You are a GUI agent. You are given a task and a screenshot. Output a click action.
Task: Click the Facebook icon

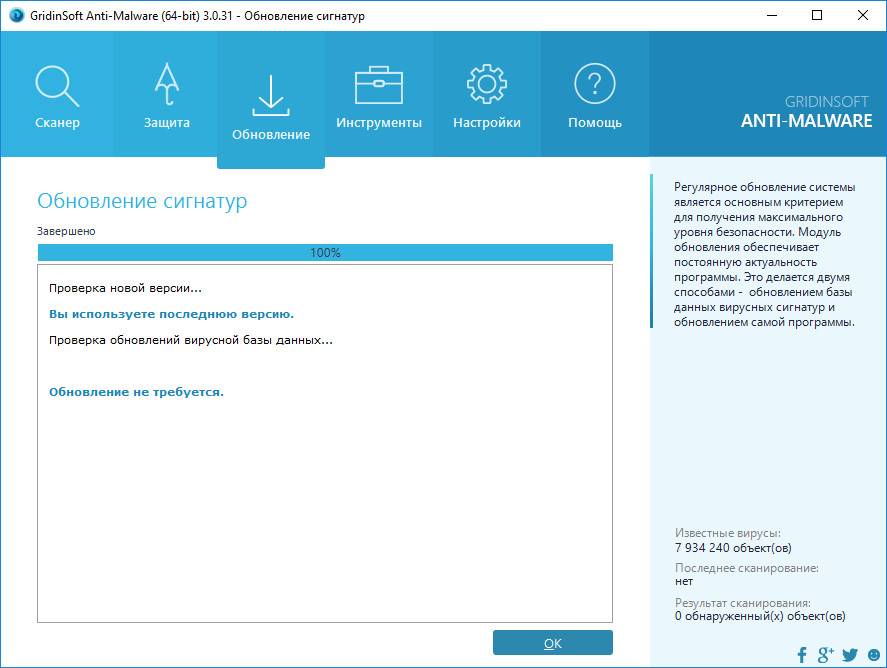click(x=802, y=655)
